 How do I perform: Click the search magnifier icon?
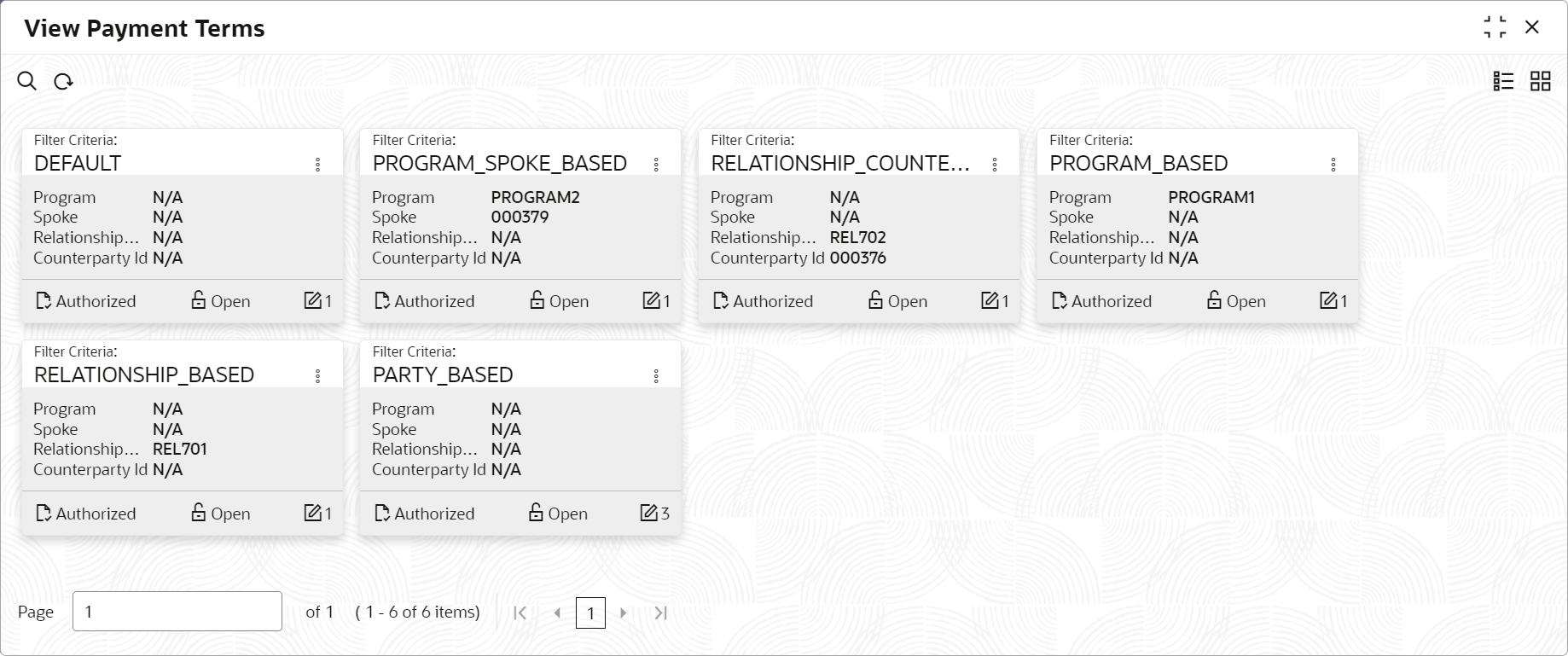27,81
